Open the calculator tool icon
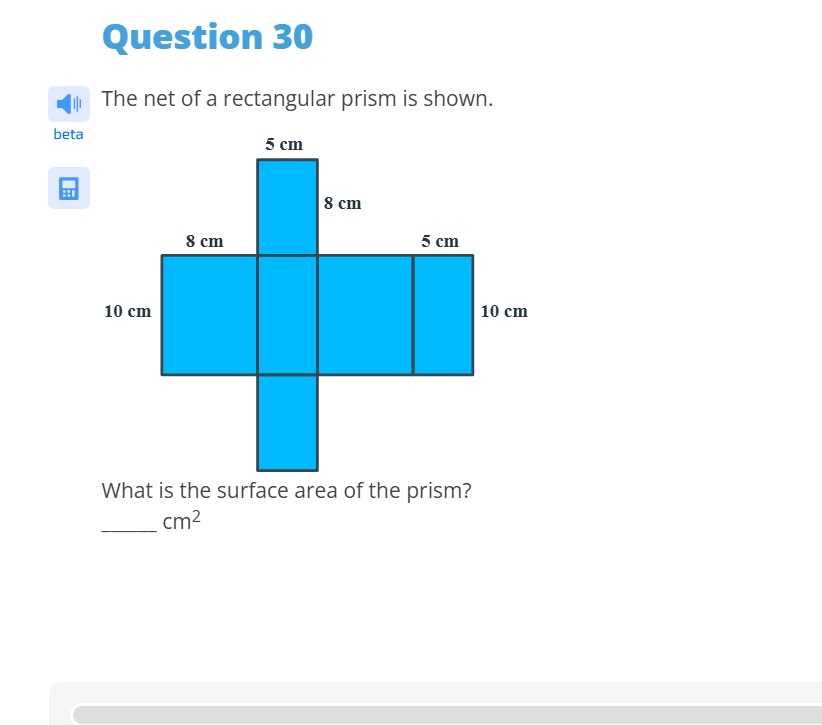The width and height of the screenshot is (822, 725). point(69,188)
